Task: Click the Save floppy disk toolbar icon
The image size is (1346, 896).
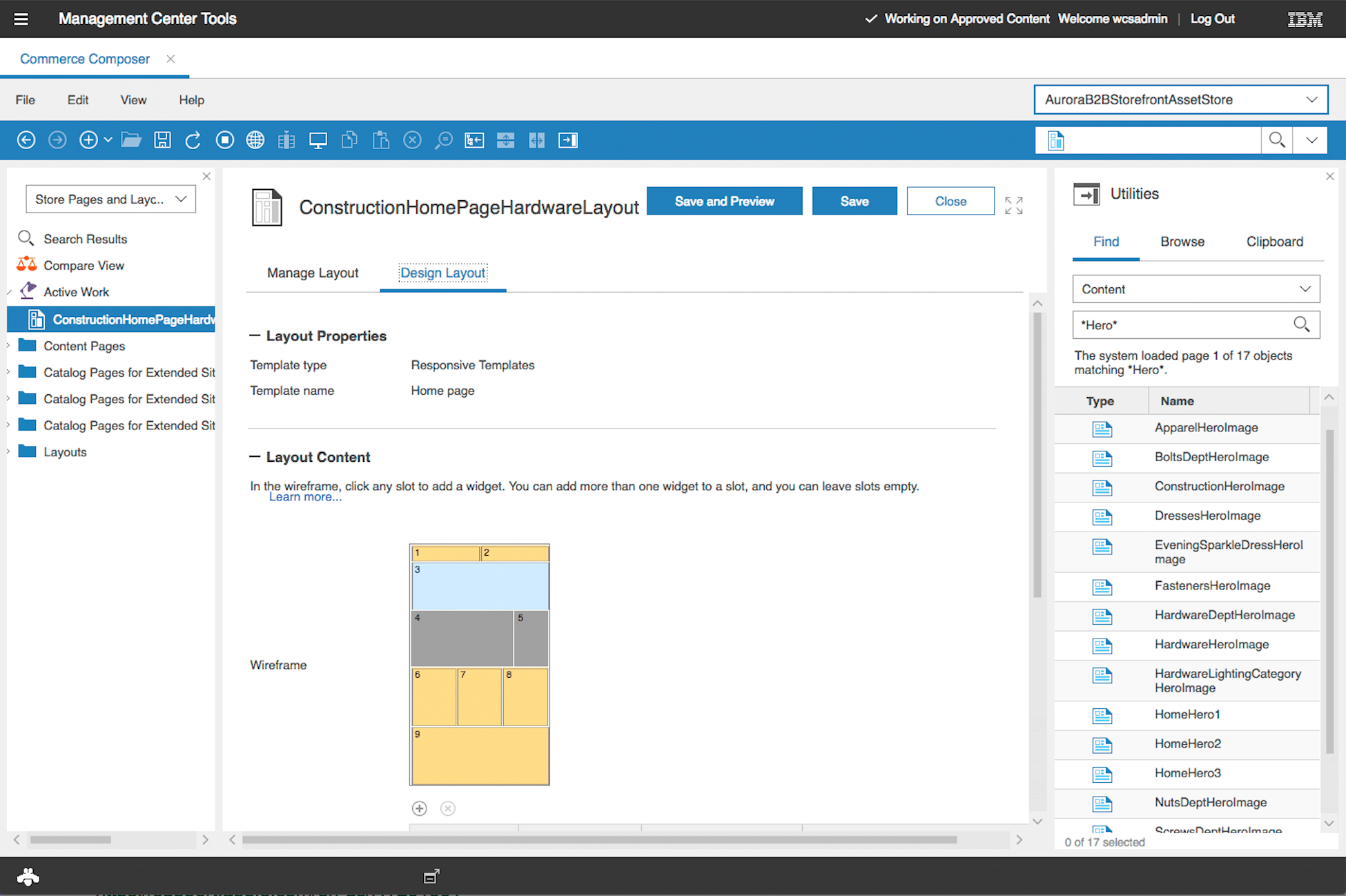Action: [x=162, y=140]
